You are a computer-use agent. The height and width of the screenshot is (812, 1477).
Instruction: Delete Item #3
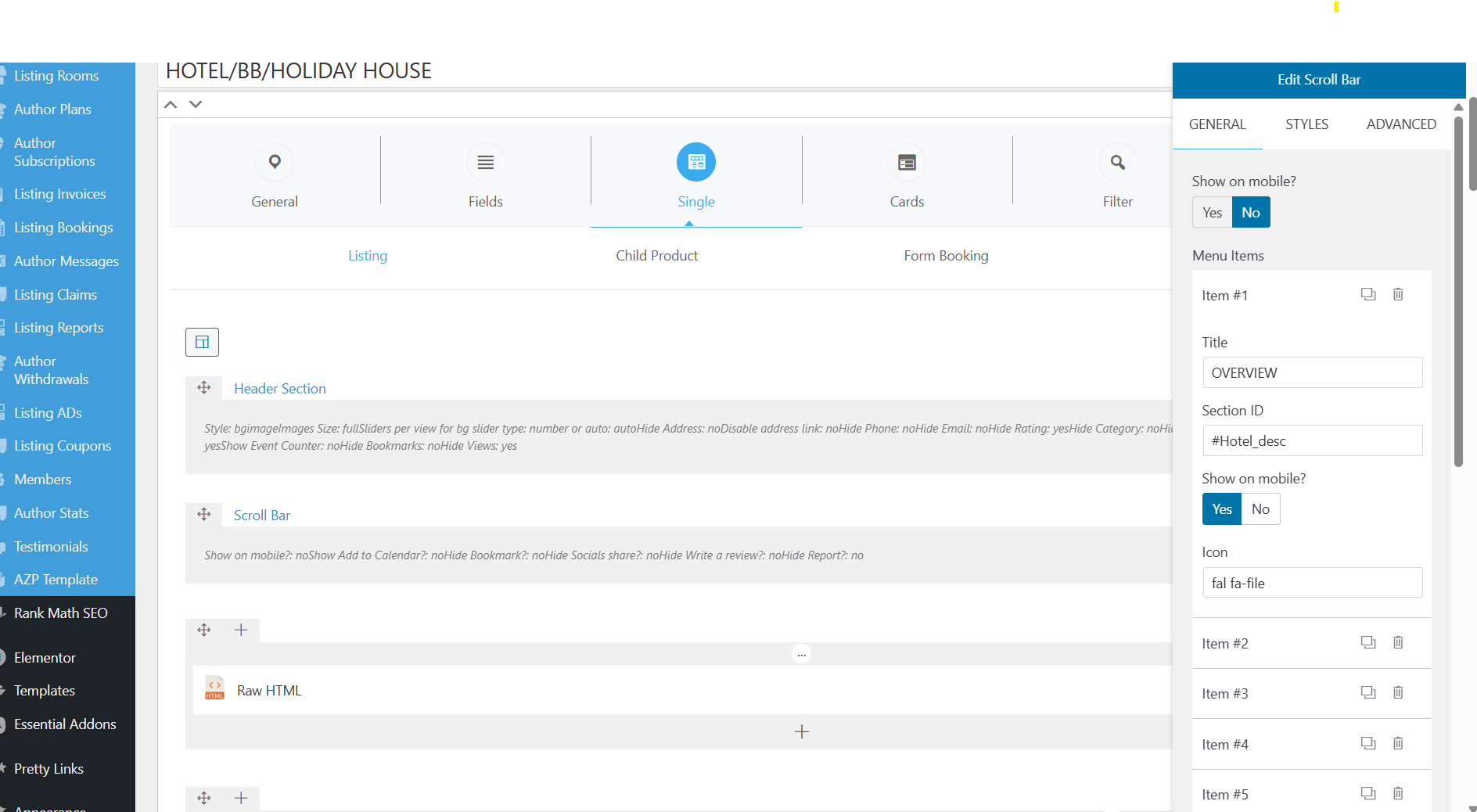pyautogui.click(x=1398, y=692)
